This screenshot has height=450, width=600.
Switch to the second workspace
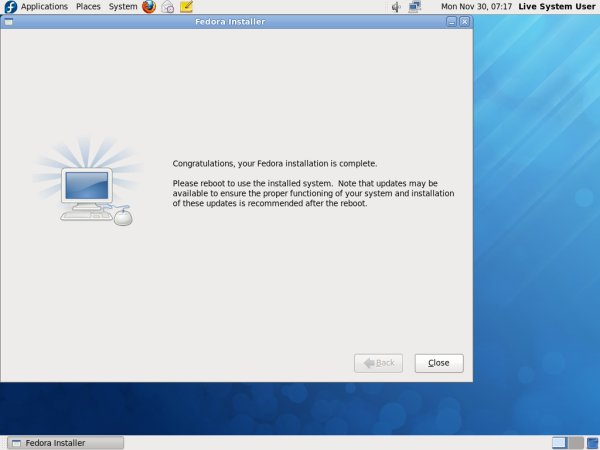[576, 443]
